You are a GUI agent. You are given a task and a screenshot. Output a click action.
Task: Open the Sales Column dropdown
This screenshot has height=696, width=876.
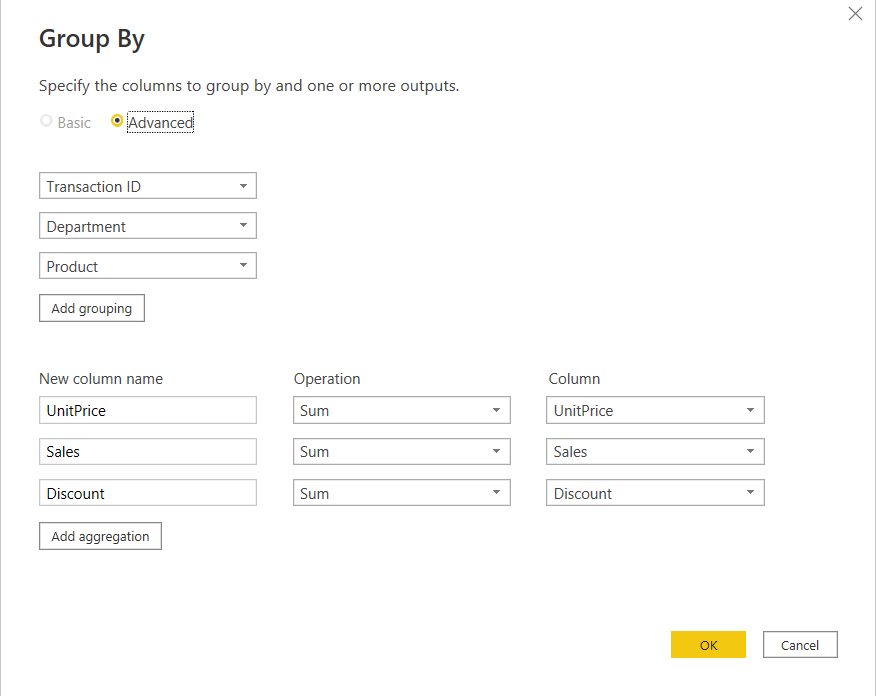click(655, 451)
